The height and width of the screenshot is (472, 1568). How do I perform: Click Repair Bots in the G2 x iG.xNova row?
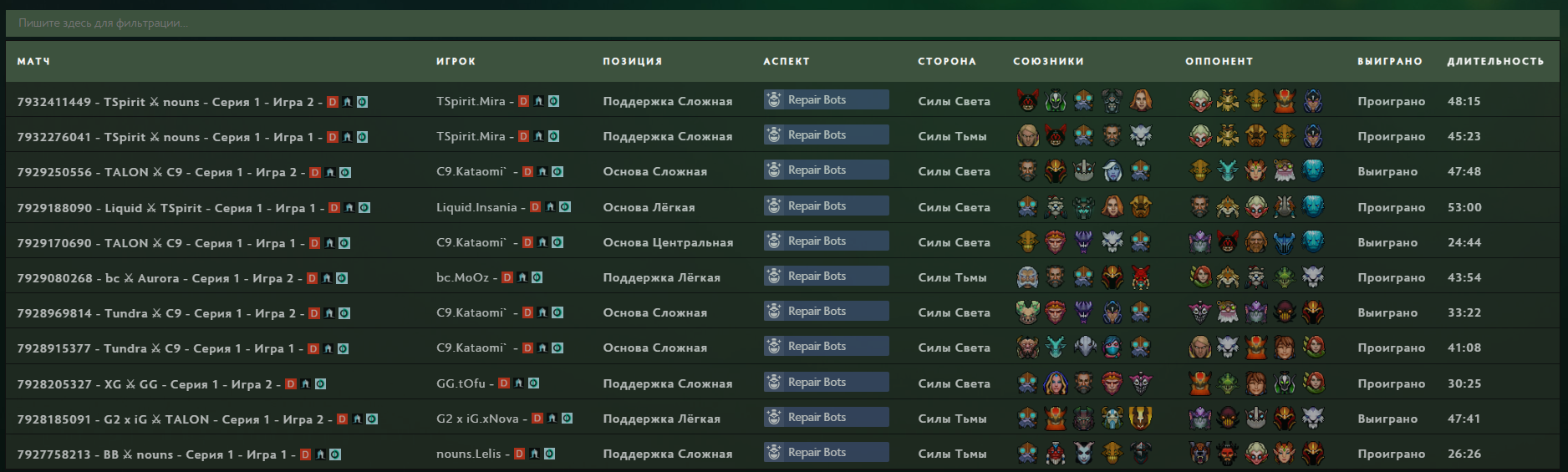click(825, 418)
